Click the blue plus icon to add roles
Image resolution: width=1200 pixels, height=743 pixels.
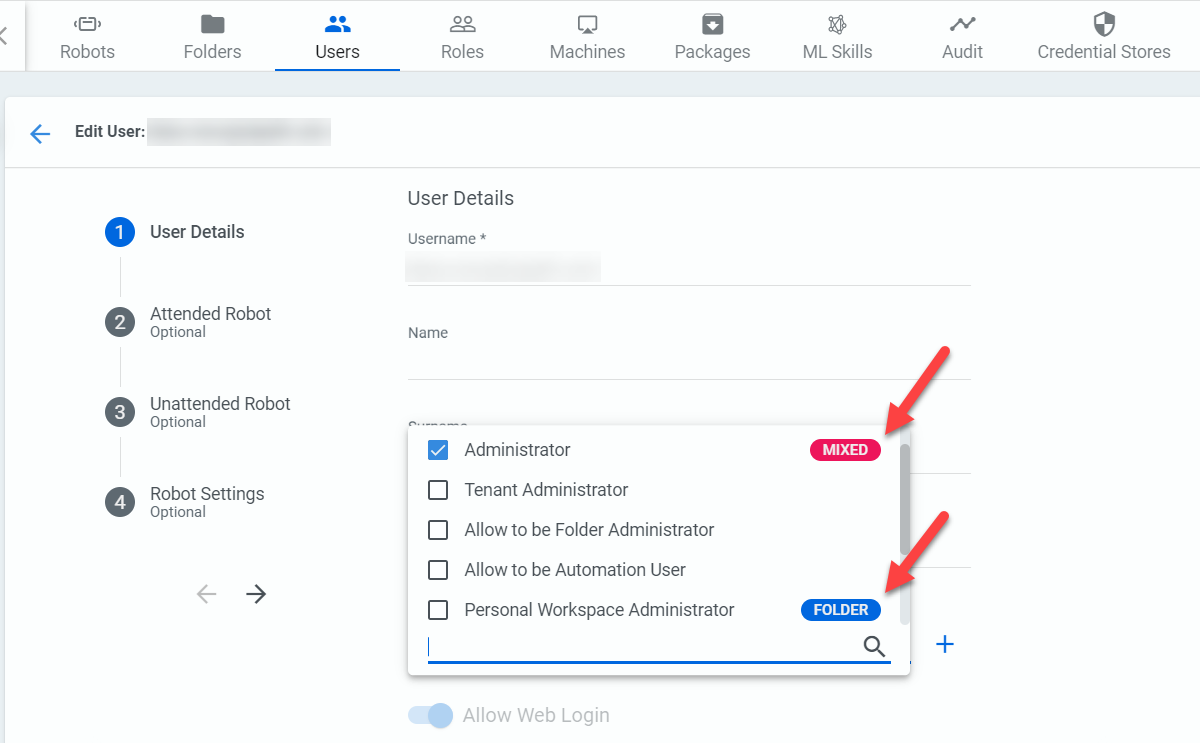click(945, 644)
